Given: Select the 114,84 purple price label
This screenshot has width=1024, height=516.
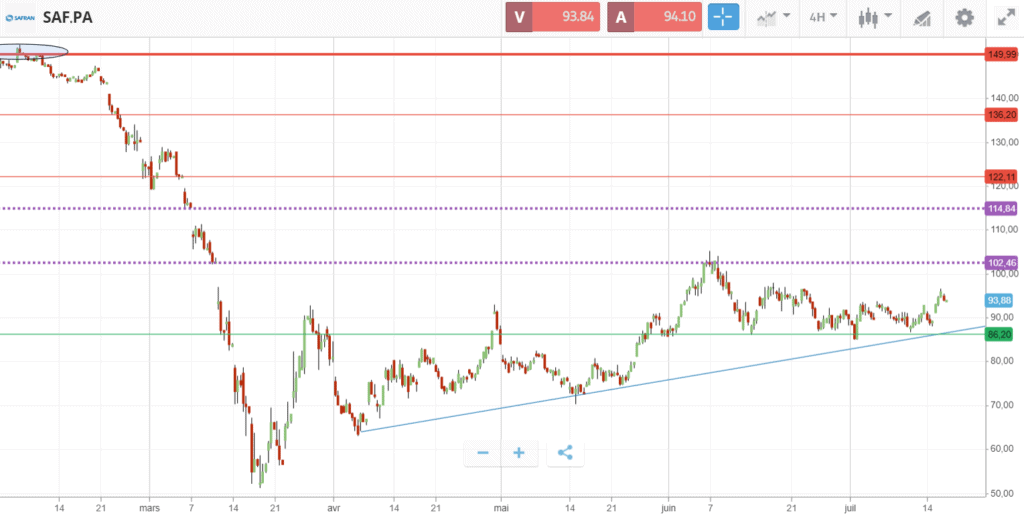Looking at the screenshot, I should [x=1001, y=208].
